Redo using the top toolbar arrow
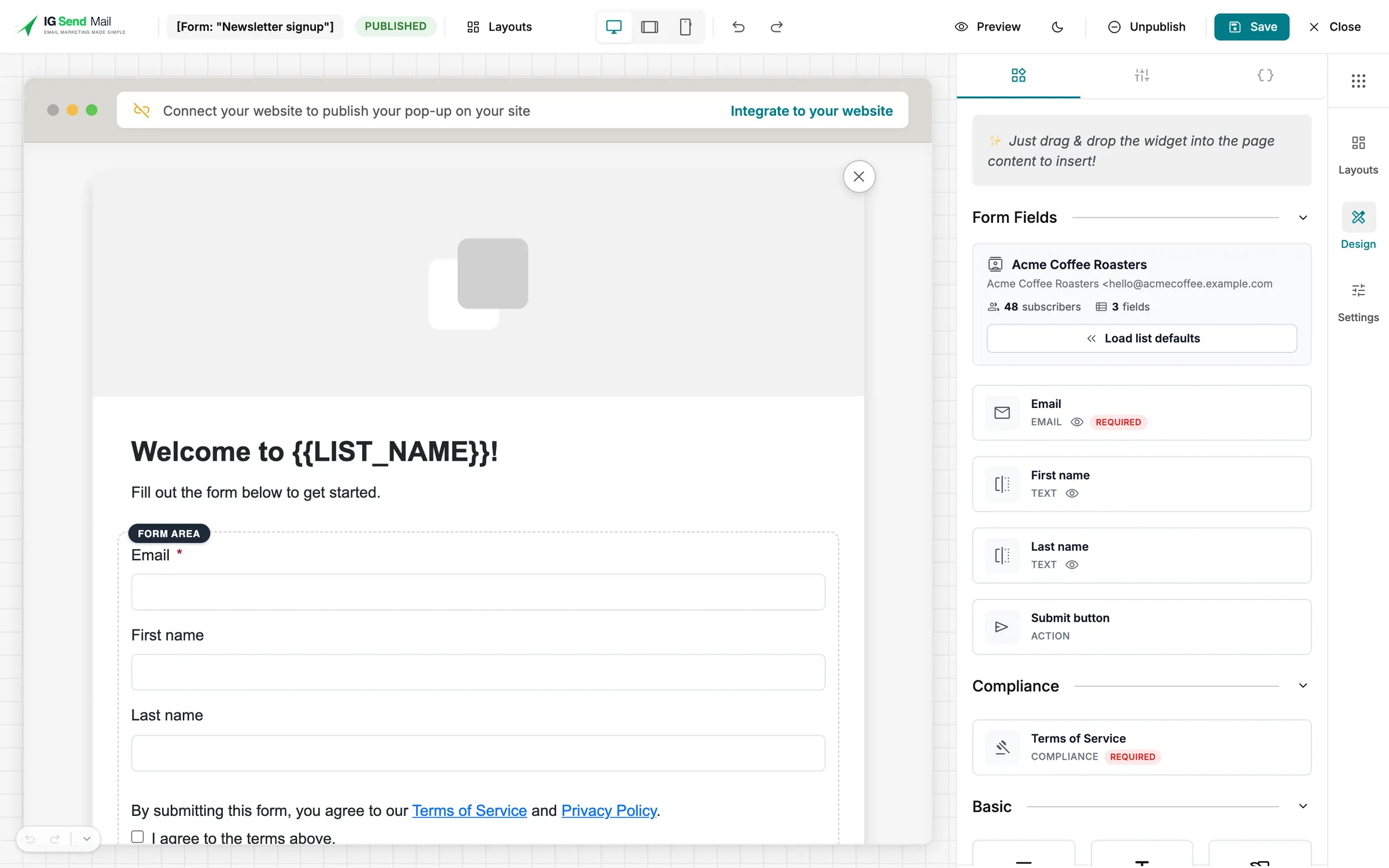This screenshot has width=1389, height=868. 776,27
